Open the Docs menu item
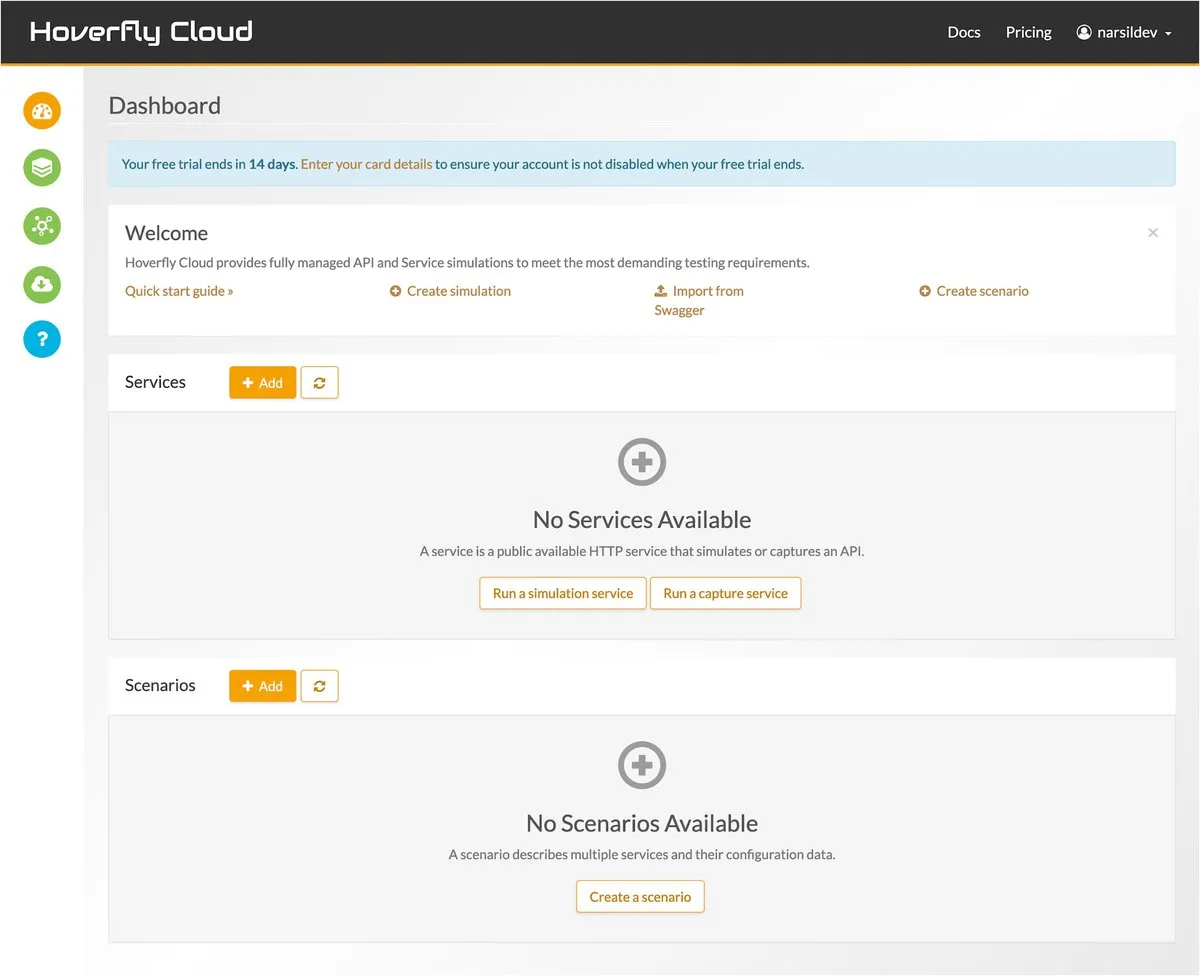Screen dimensions: 1200x976 point(963,32)
